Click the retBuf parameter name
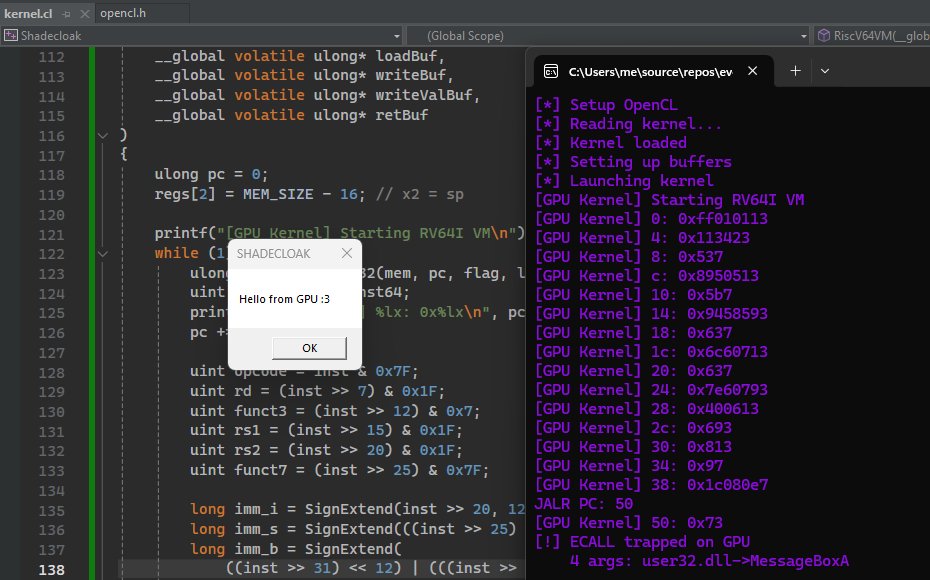Viewport: 930px width, 580px height. (402, 115)
